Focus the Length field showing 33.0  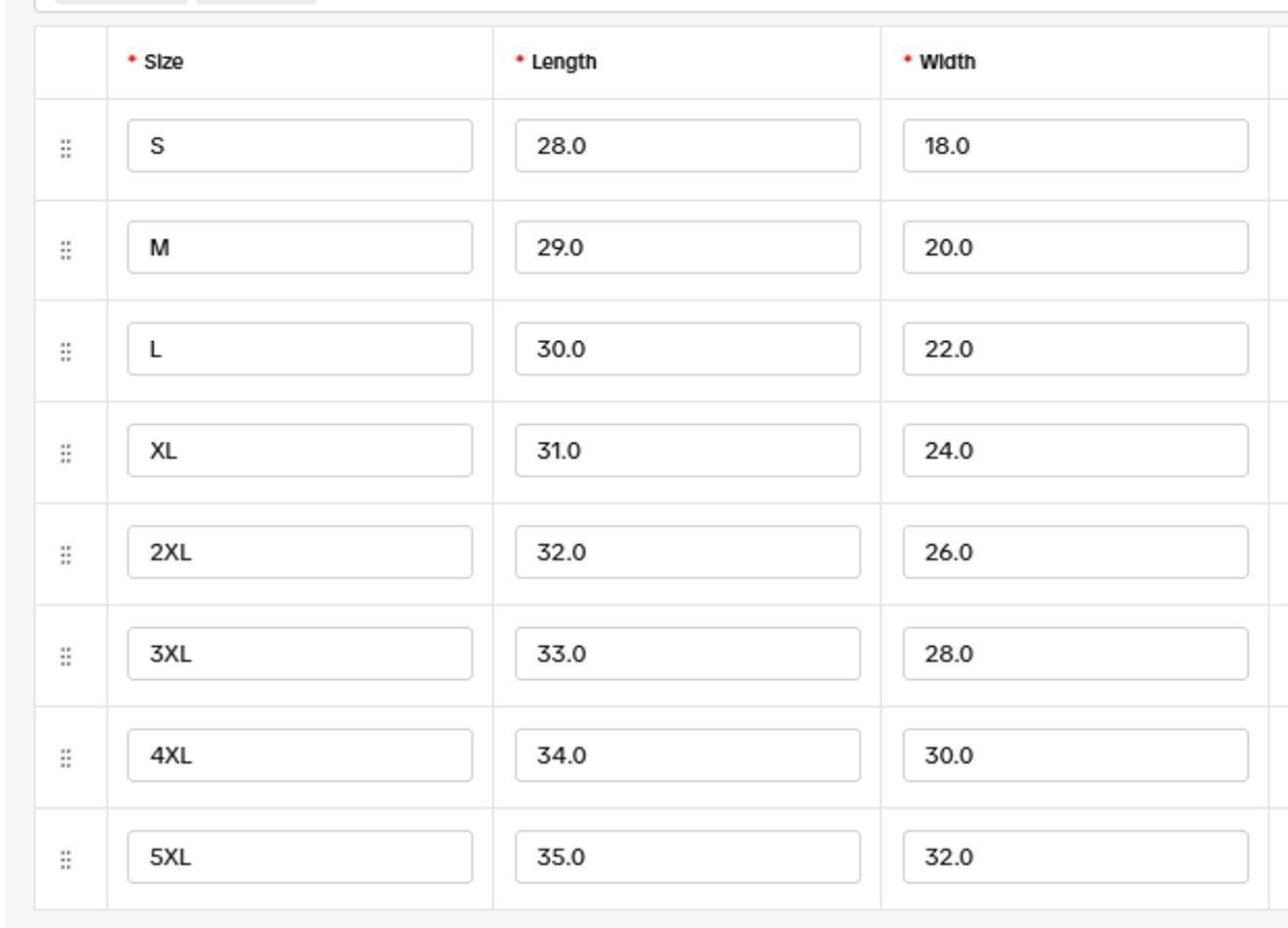(687, 654)
